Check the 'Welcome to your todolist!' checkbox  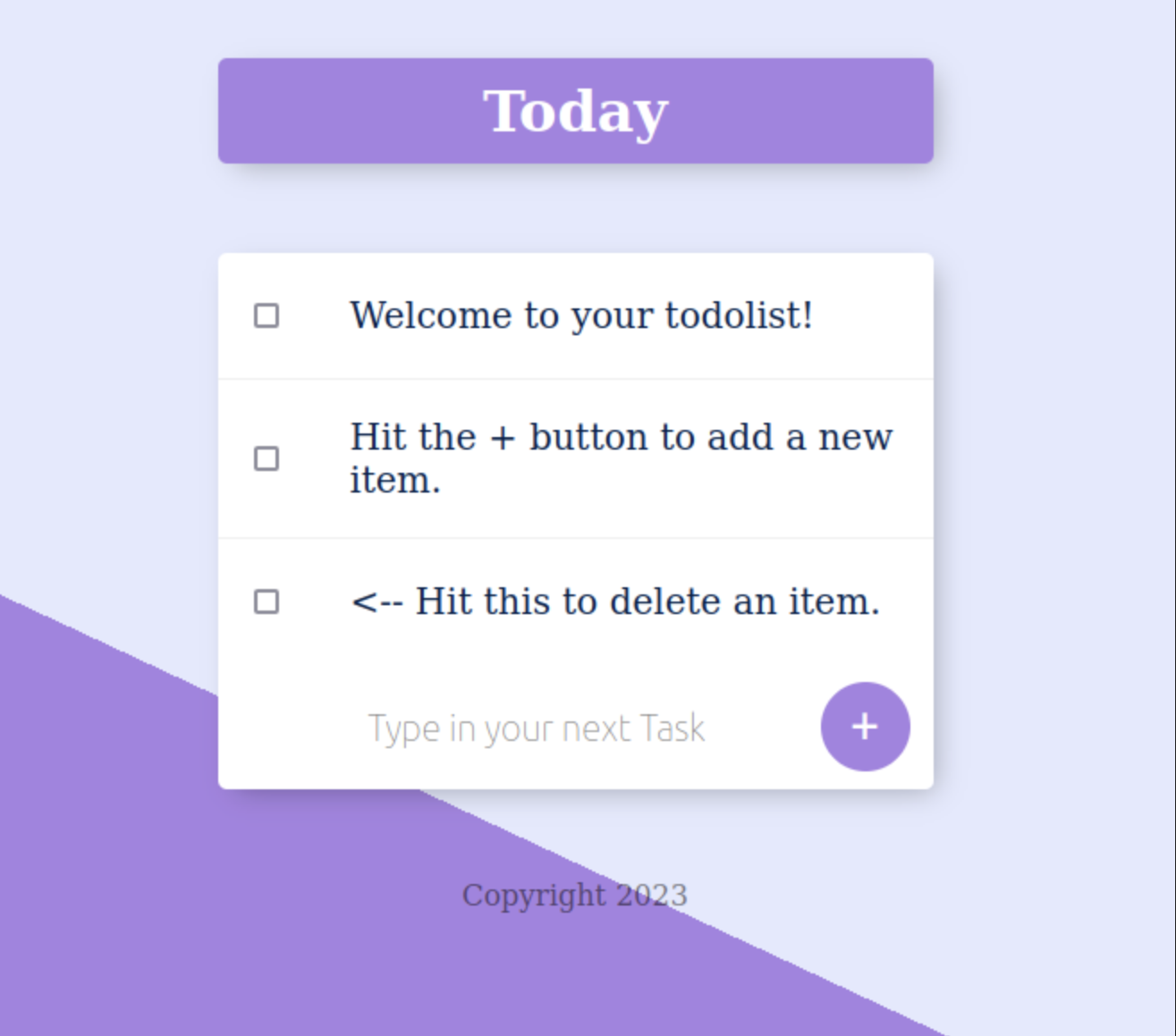[267, 316]
